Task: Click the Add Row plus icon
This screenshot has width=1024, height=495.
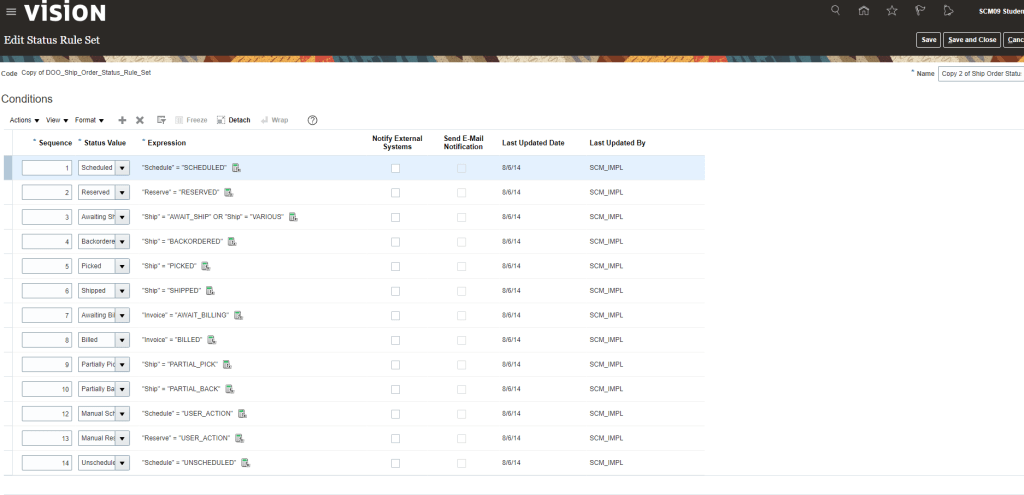Action: click(x=122, y=120)
